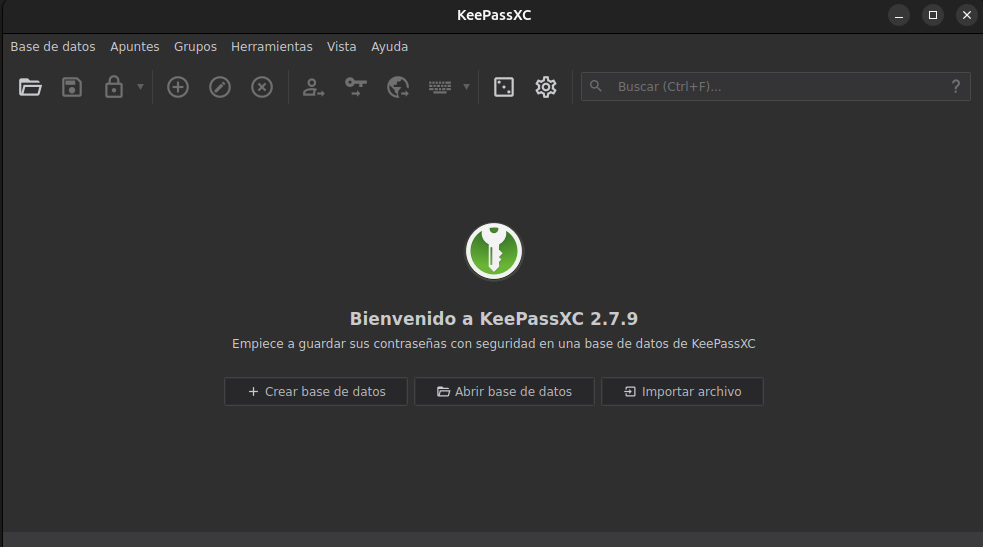The height and width of the screenshot is (547, 983).
Task: Expand the auto-type dropdown arrow
Action: 466,86
